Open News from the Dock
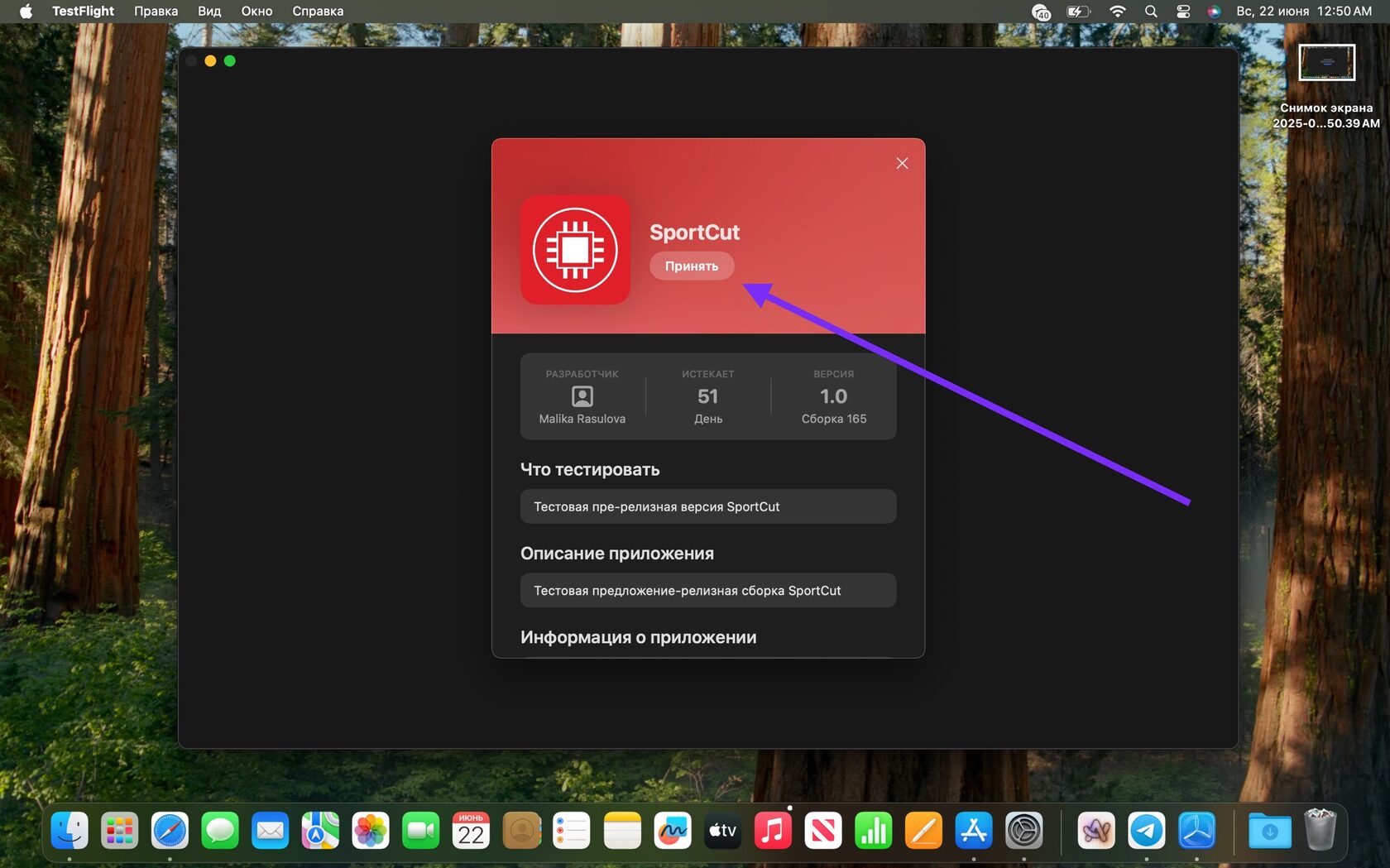The width and height of the screenshot is (1390, 868). [823, 830]
